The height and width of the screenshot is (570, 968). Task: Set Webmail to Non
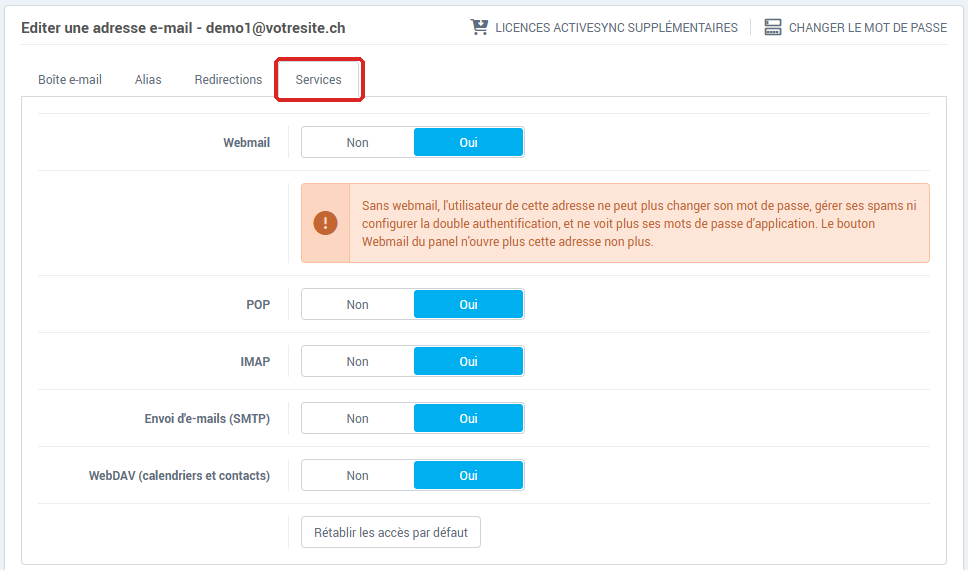pos(357,143)
